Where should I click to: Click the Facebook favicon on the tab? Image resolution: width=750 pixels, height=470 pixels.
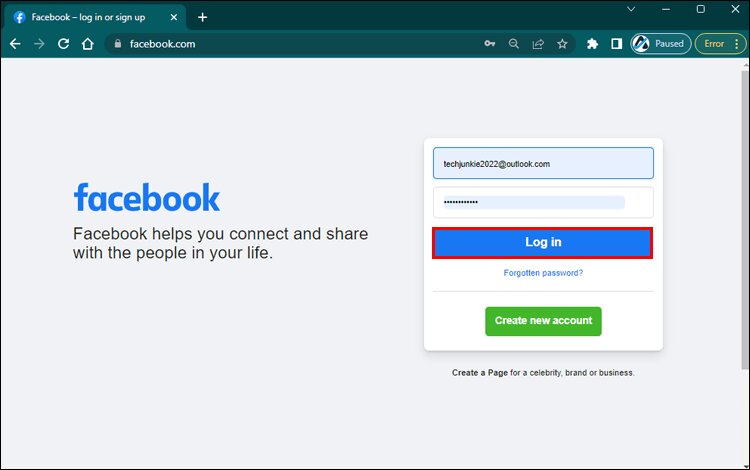pos(19,17)
